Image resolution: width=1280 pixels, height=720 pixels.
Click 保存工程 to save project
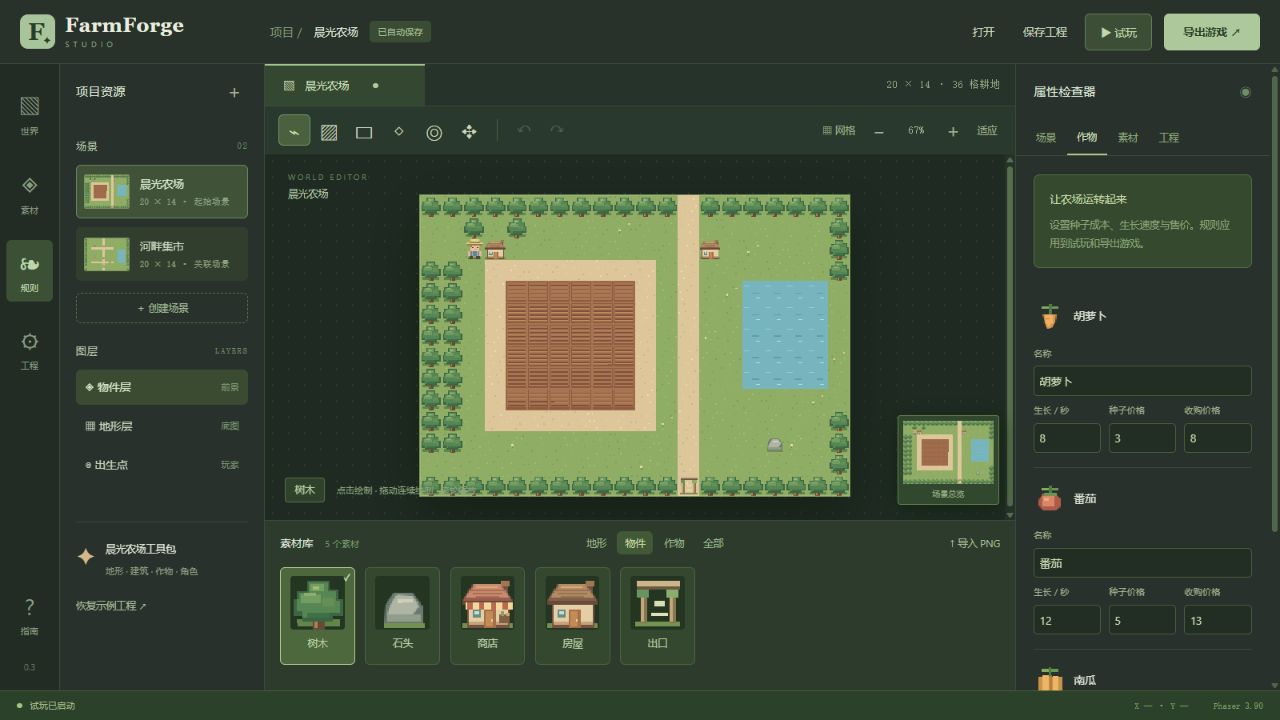[1045, 32]
